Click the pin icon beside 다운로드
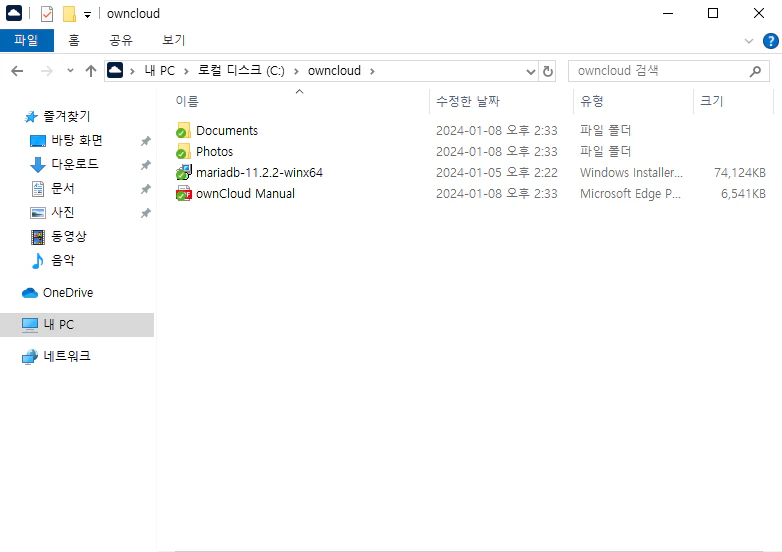 tap(145, 165)
